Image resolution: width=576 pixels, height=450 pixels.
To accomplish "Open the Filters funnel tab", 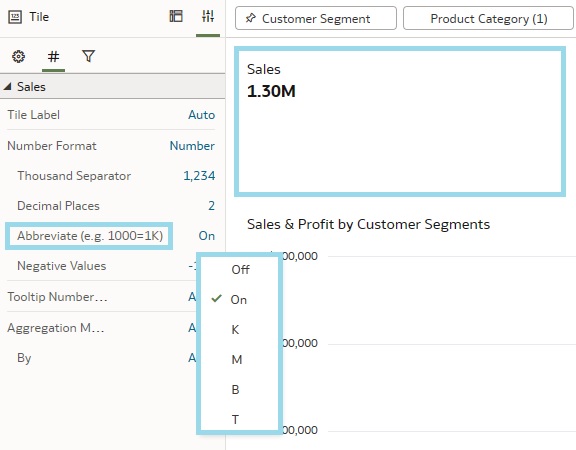I will coord(89,56).
